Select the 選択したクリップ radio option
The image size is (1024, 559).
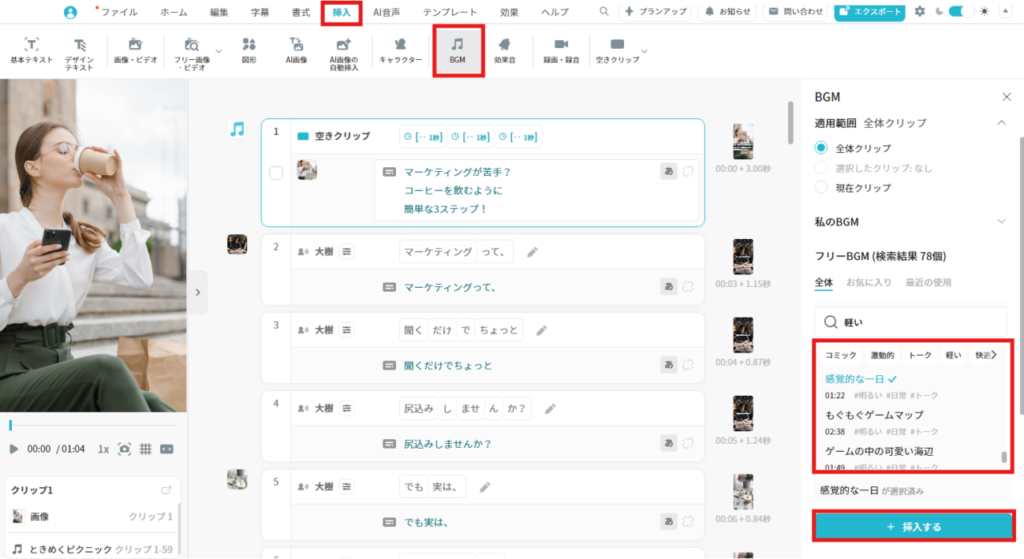pyautogui.click(x=821, y=168)
